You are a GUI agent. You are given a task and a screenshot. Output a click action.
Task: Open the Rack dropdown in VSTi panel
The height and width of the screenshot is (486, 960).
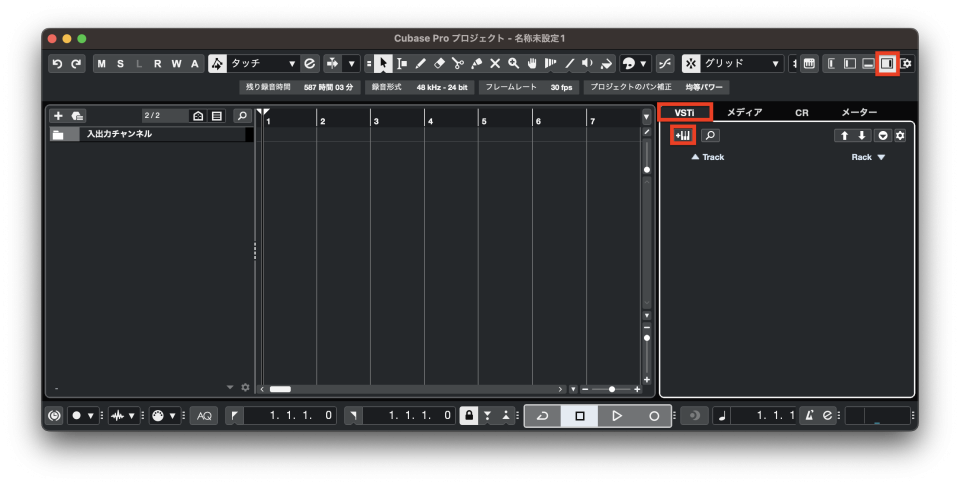868,157
